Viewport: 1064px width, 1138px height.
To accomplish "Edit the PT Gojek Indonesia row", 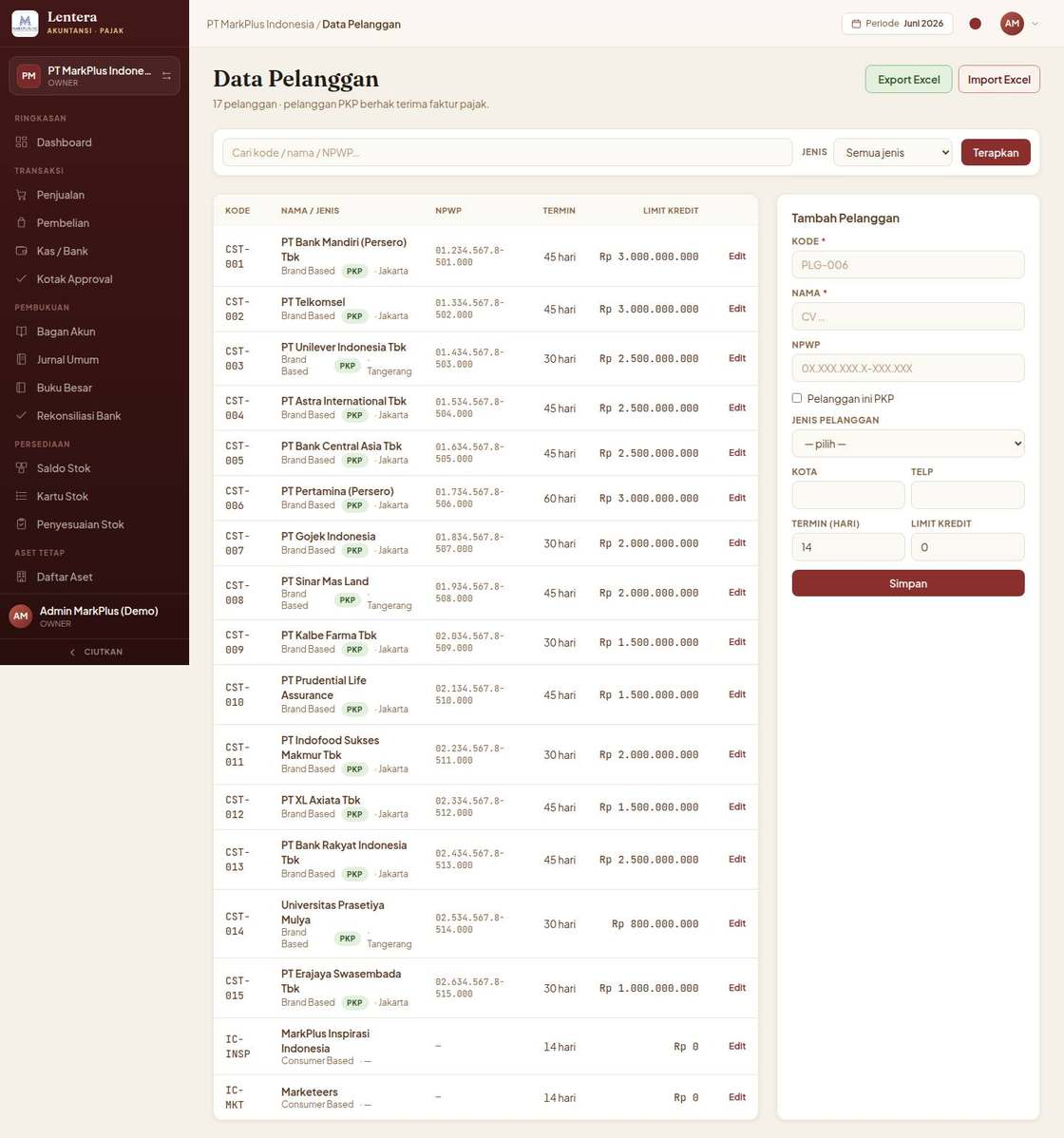I will coord(736,542).
